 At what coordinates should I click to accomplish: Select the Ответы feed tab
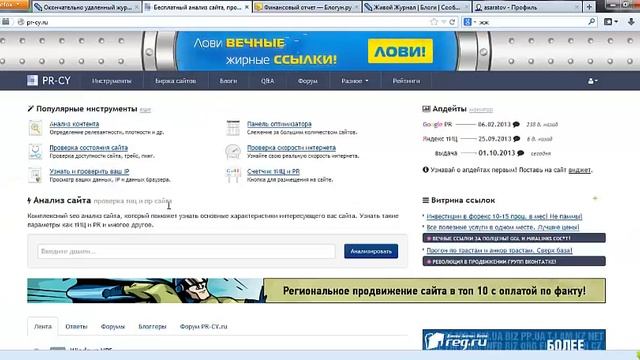76,327
